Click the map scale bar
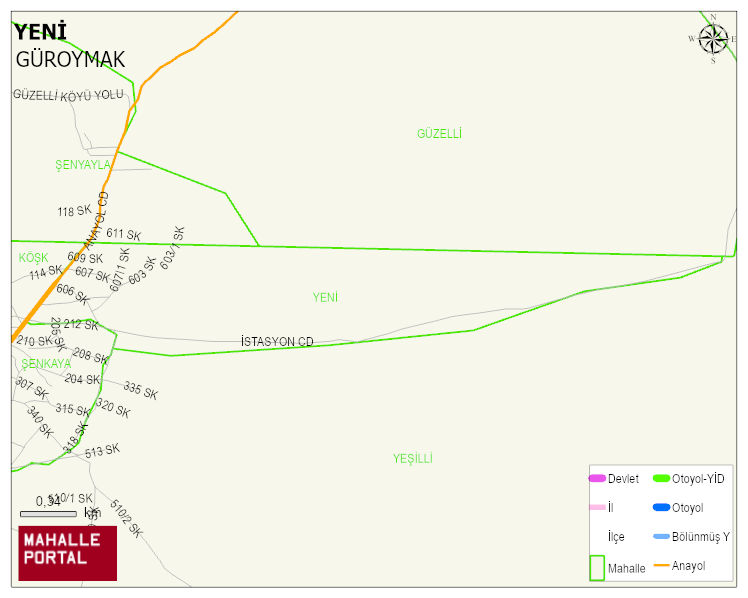Screen dimensions: 748x598 (48, 514)
